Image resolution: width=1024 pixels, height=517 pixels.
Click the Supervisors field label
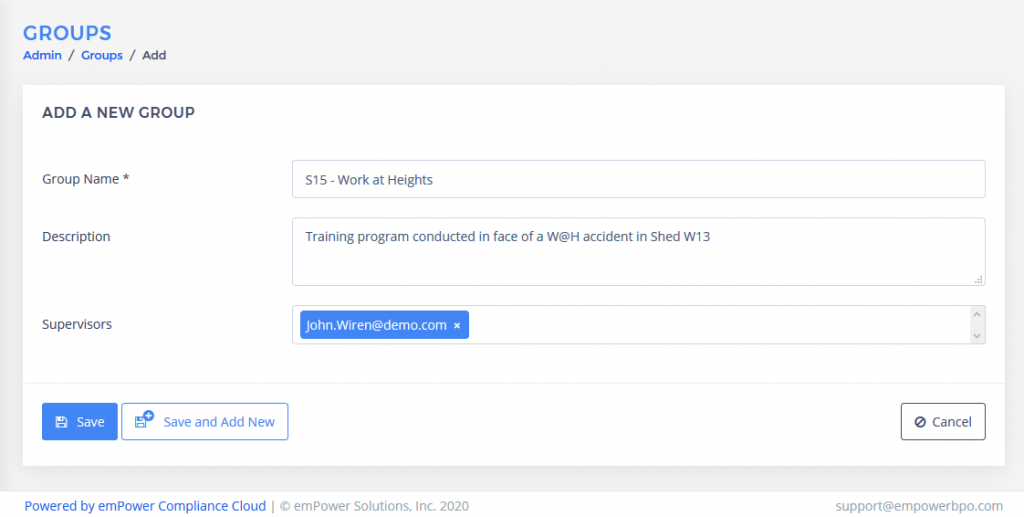tap(77, 324)
